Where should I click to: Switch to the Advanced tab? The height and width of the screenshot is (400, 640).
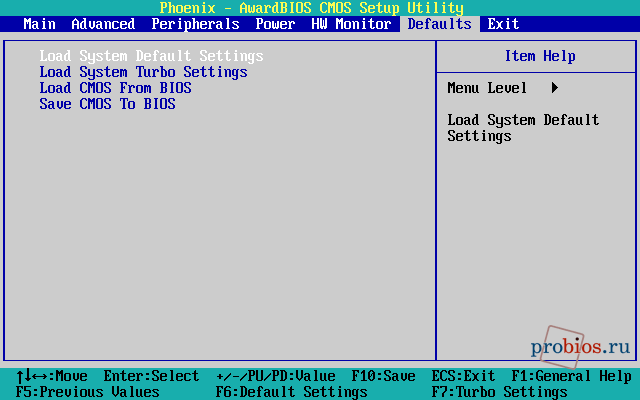(103, 24)
